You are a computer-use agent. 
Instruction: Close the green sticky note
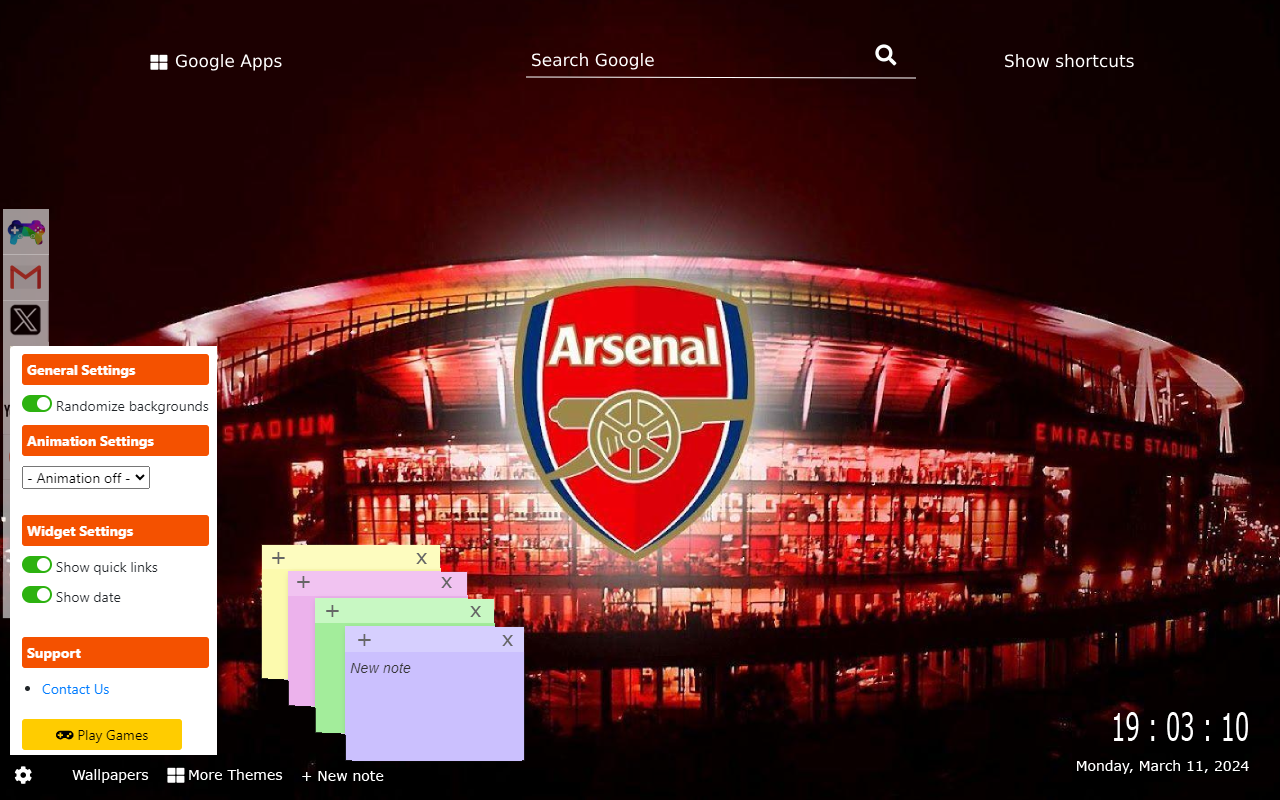476,611
